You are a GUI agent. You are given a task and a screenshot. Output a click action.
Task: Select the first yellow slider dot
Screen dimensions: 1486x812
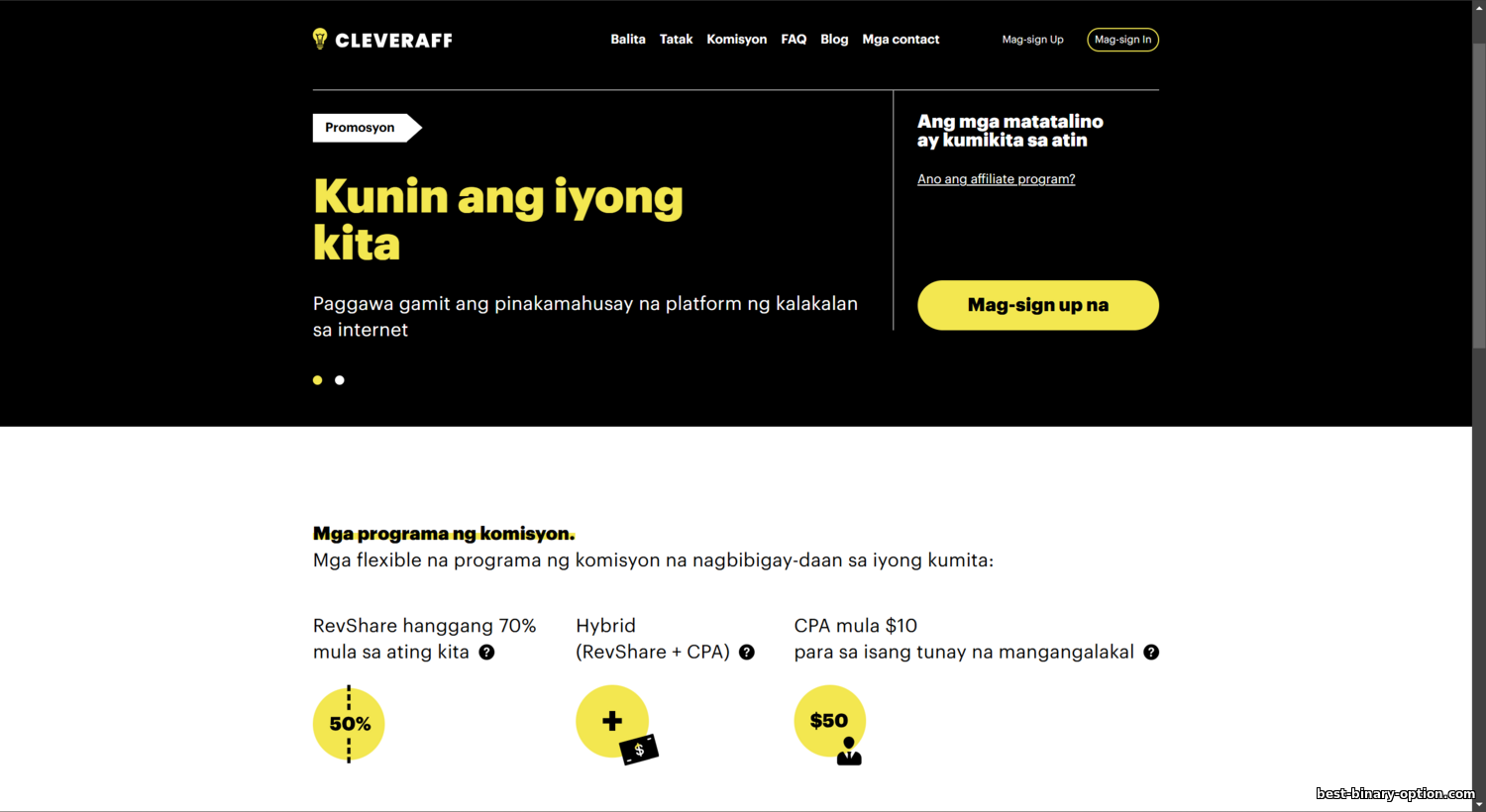[x=318, y=380]
